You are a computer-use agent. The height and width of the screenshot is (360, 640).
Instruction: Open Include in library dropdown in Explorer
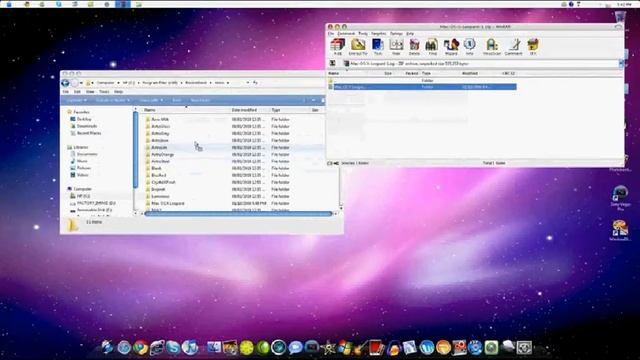pos(112,100)
